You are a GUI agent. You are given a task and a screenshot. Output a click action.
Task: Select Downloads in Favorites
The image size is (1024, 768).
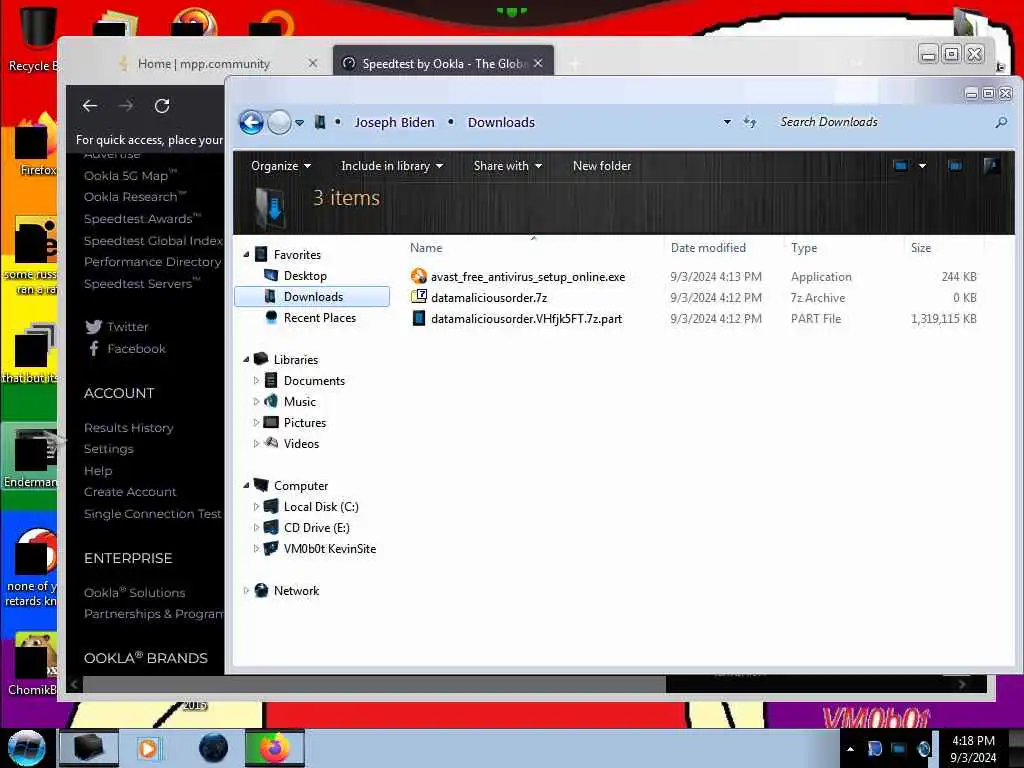point(312,296)
